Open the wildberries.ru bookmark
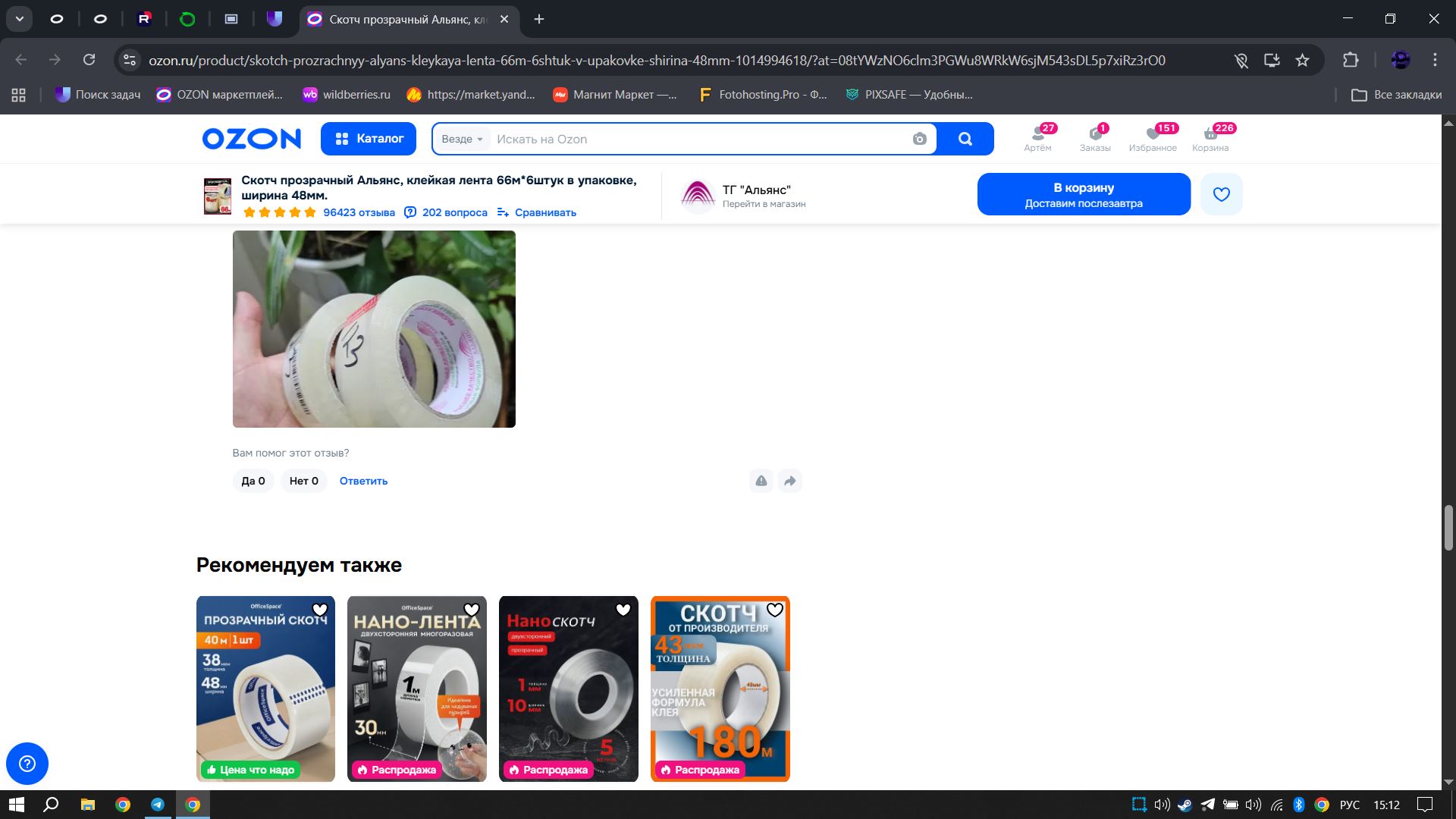The width and height of the screenshot is (1456, 819). coord(346,95)
